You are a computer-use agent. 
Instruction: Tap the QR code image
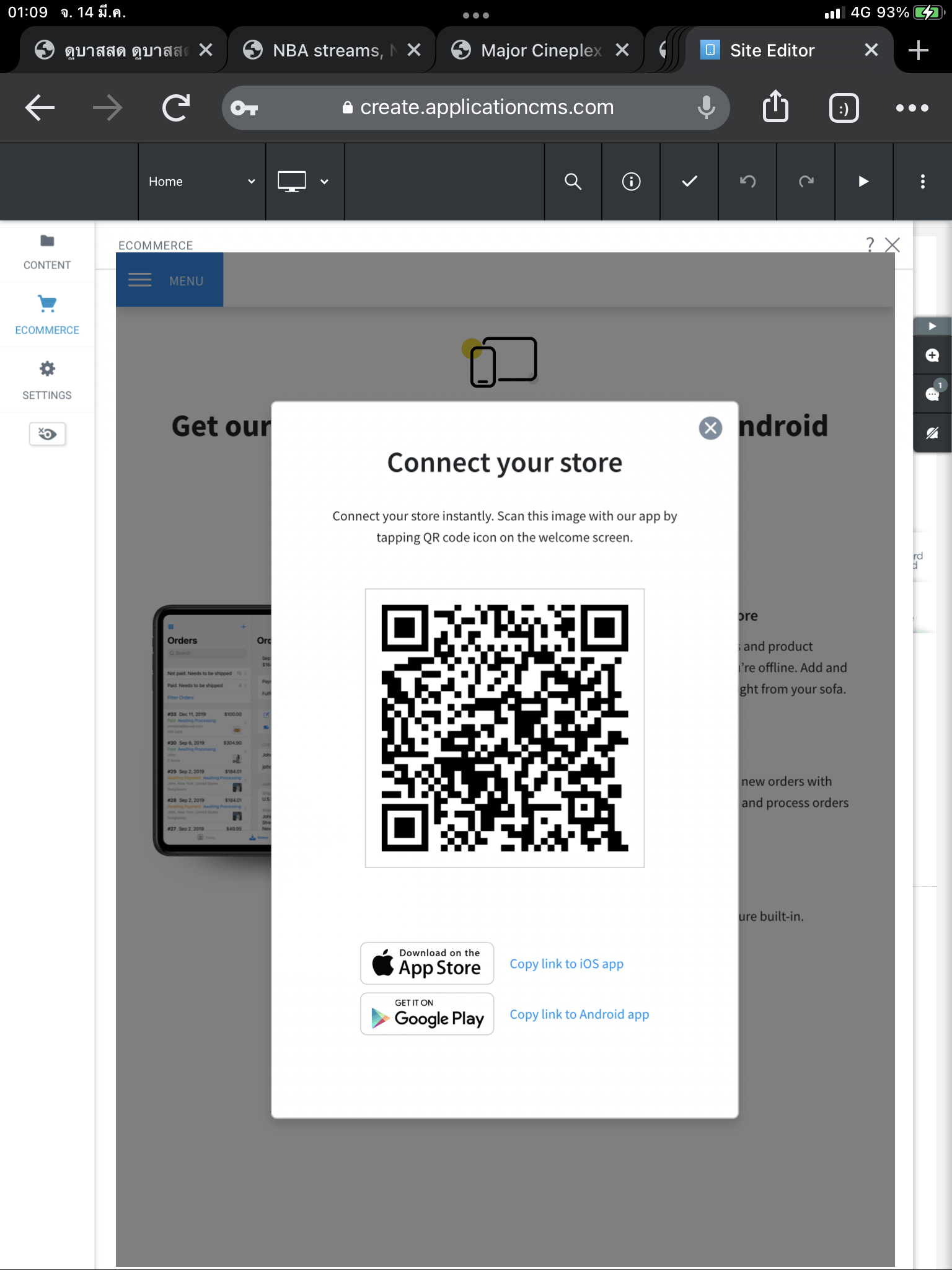(x=505, y=728)
